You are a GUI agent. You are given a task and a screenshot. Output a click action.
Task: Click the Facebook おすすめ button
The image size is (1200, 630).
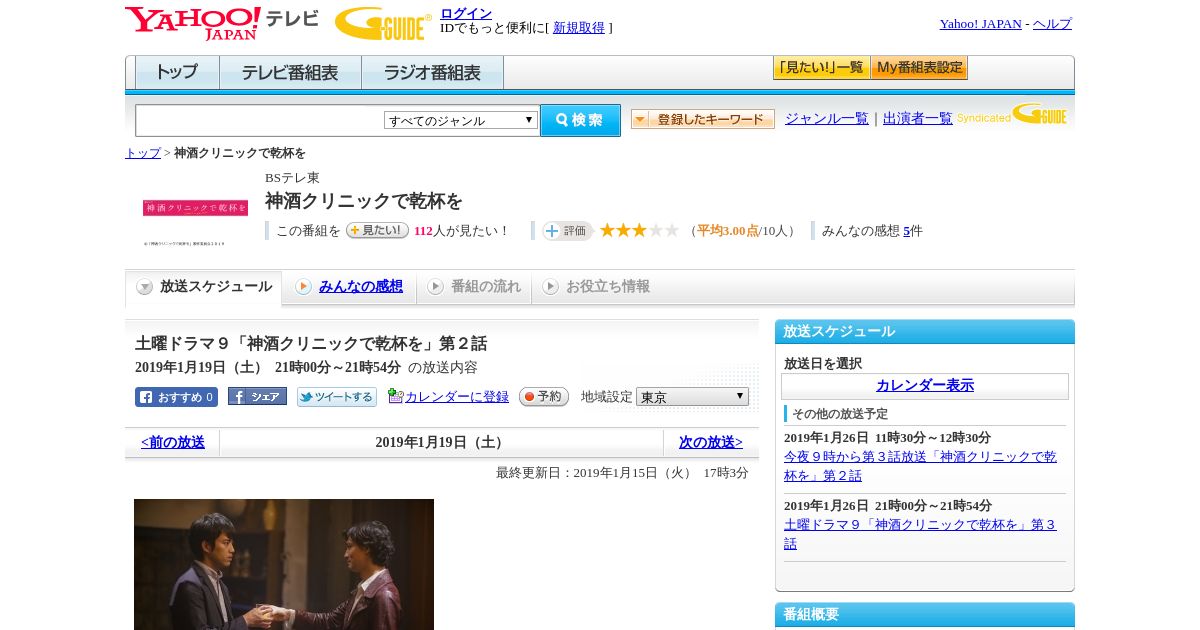[176, 397]
